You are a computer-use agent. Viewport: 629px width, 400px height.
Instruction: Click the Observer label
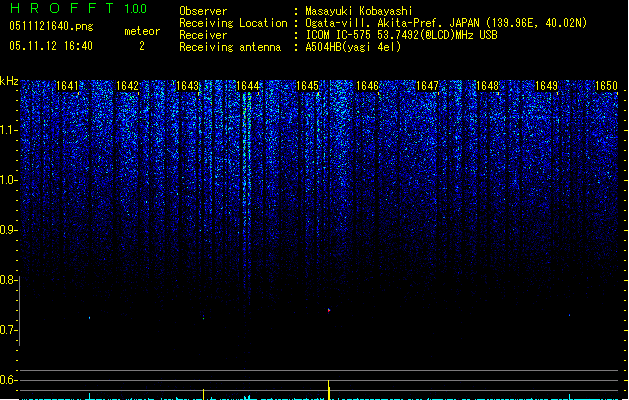pos(203,11)
